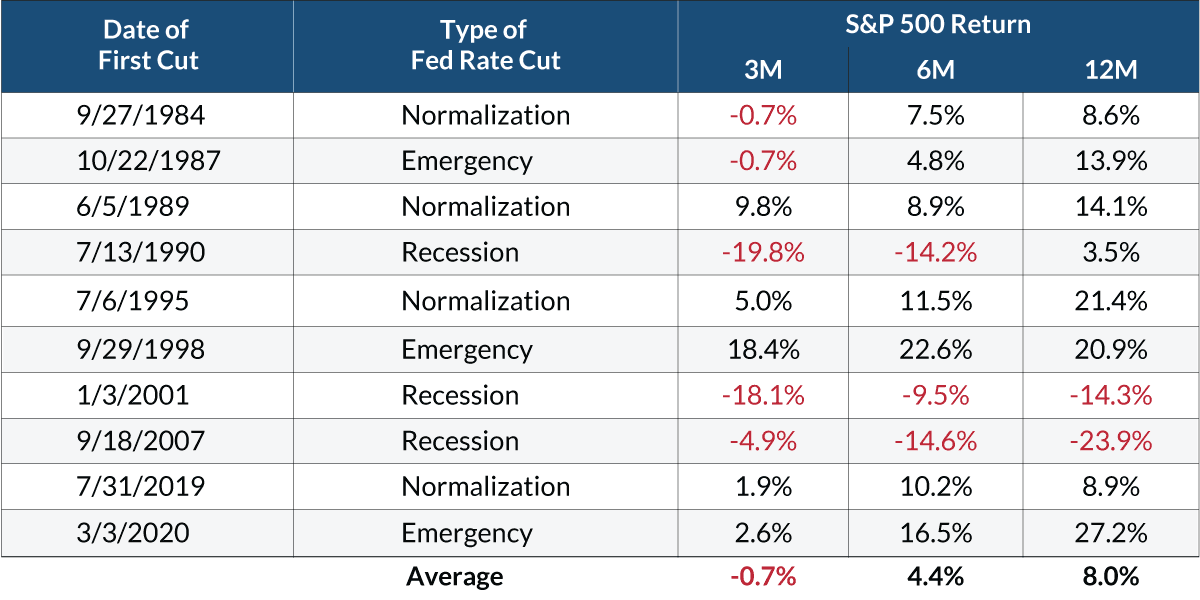
Task: Click the "S&P 500 Return" header
Action: (936, 23)
